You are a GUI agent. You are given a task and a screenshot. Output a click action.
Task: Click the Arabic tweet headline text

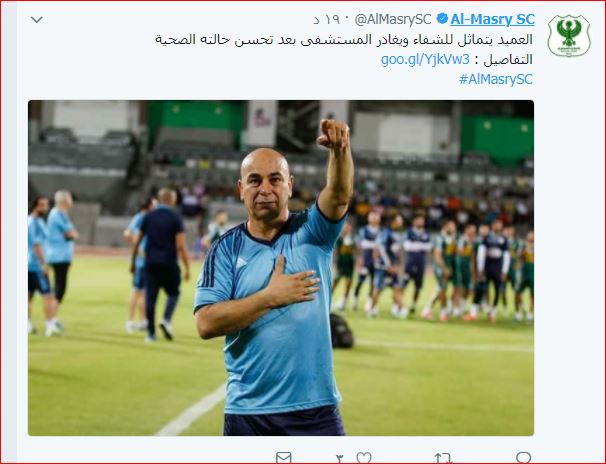pos(344,39)
